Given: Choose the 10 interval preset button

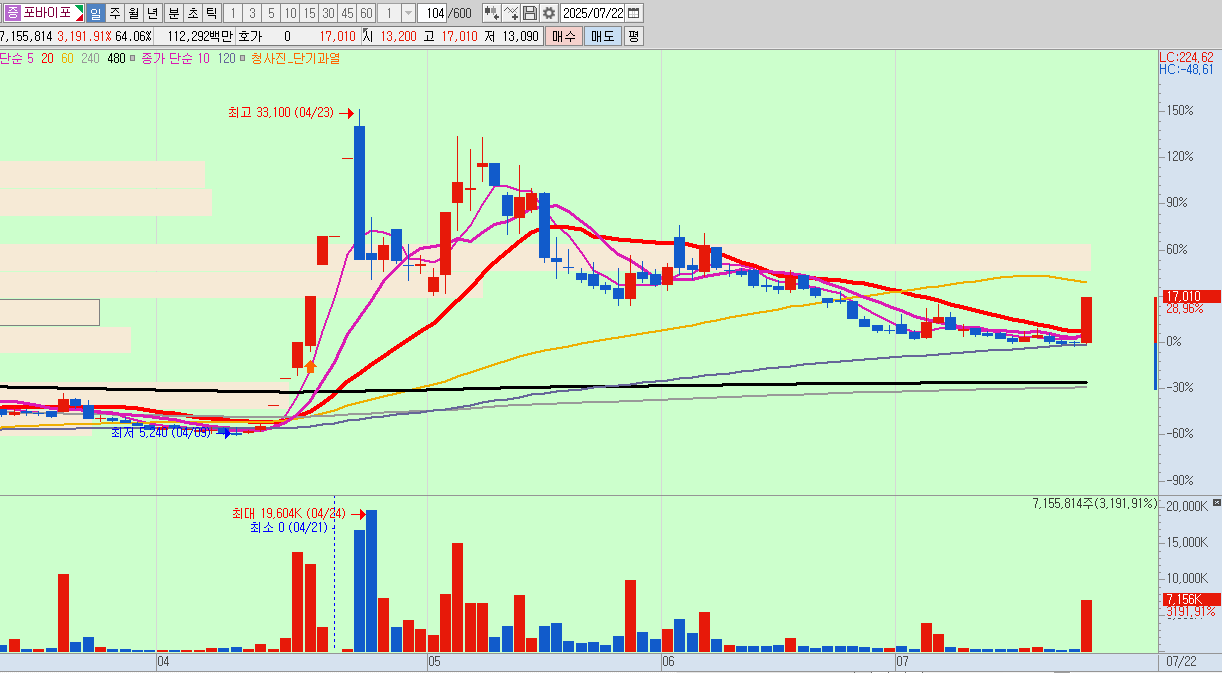Looking at the screenshot, I should pyautogui.click(x=289, y=13).
